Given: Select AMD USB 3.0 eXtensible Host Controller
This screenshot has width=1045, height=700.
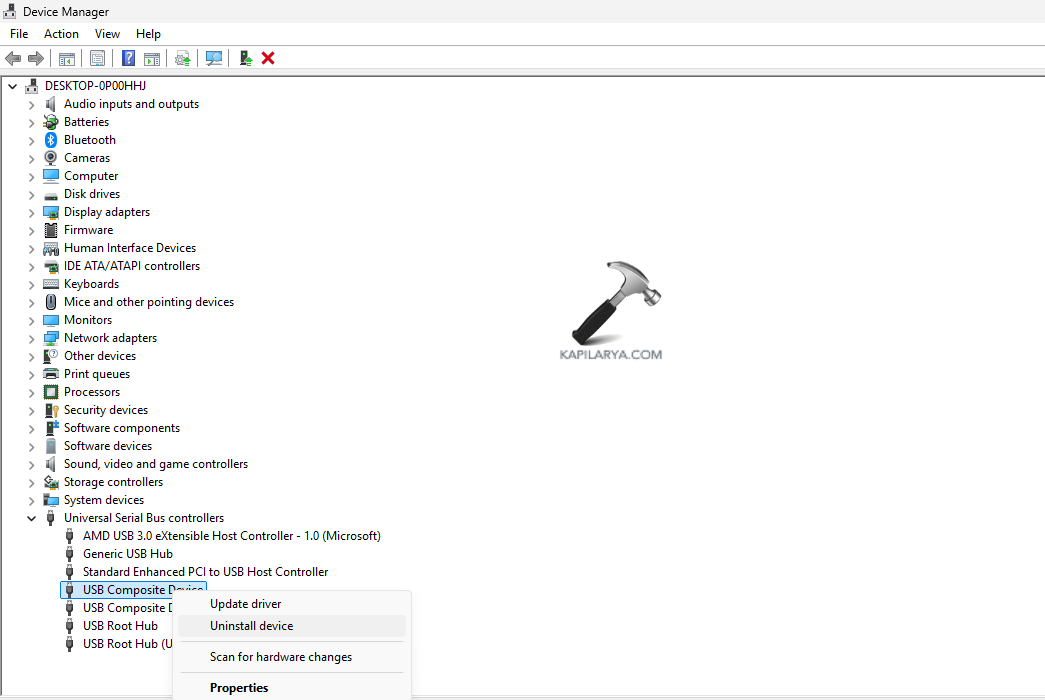Looking at the screenshot, I should pyautogui.click(x=231, y=536).
